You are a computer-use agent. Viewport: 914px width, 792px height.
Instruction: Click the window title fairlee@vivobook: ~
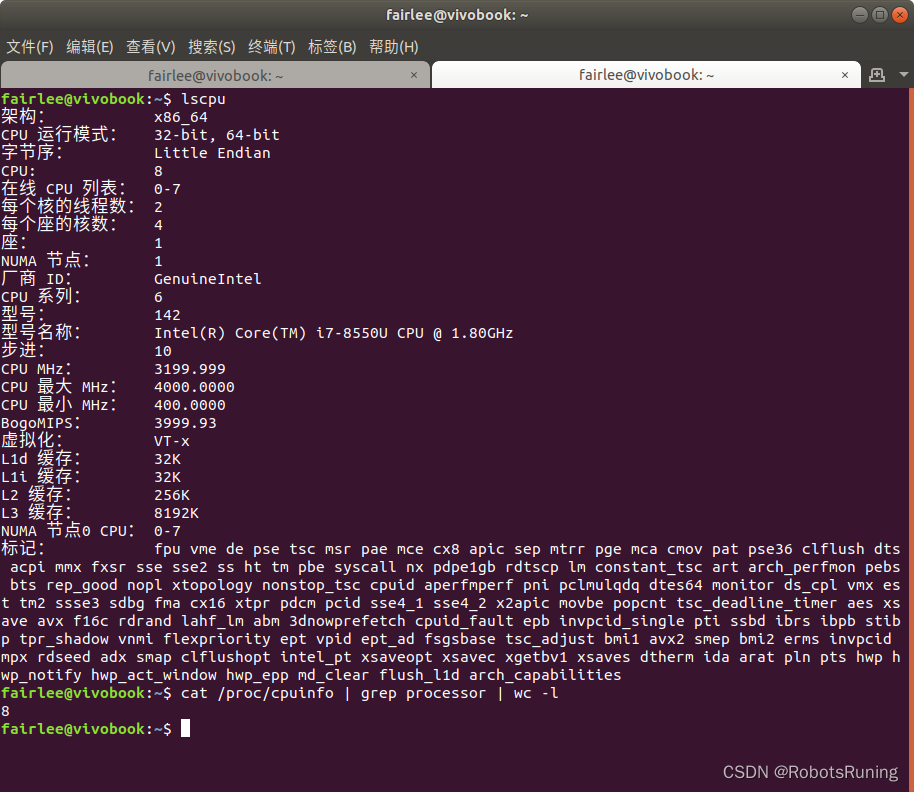click(456, 14)
